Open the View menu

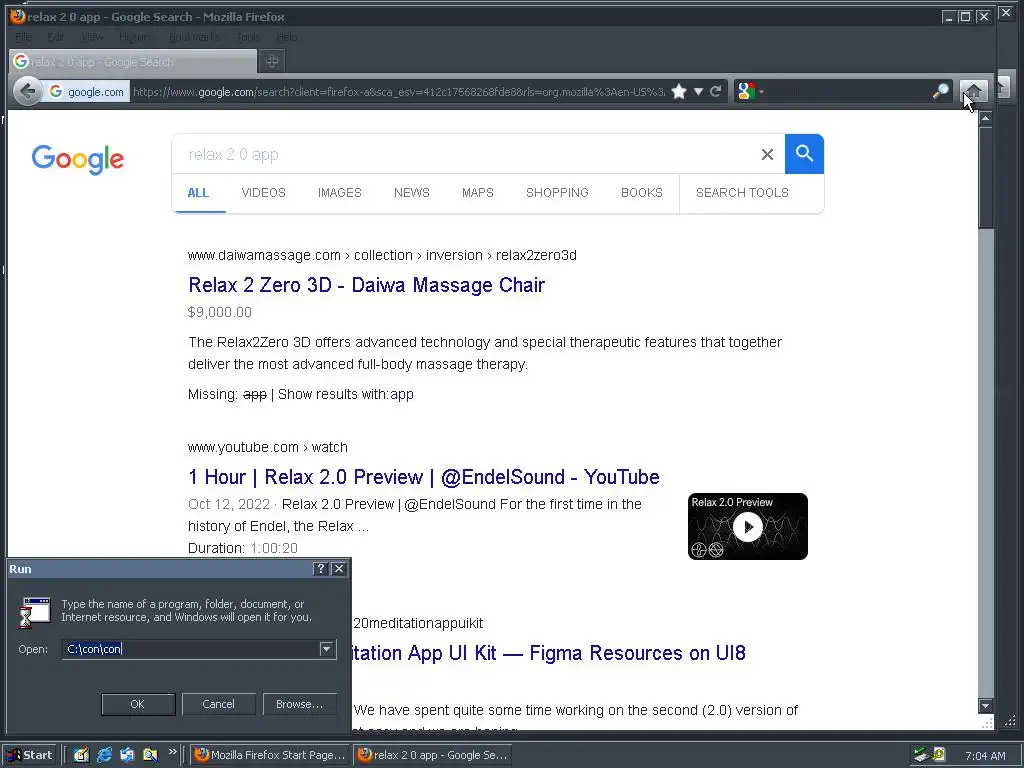point(92,37)
